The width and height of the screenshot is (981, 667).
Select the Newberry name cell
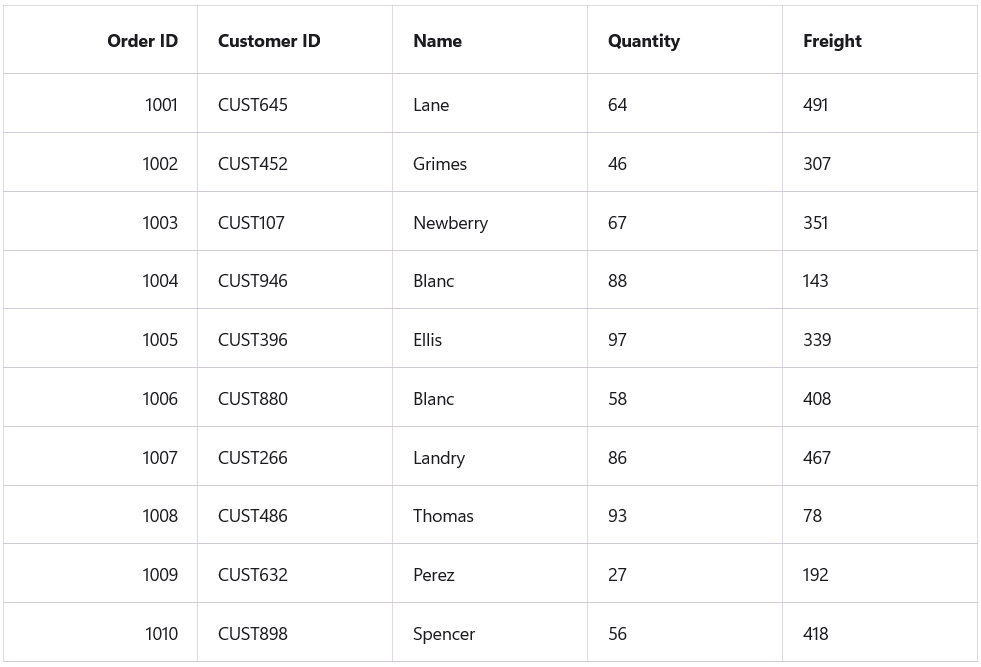click(450, 223)
